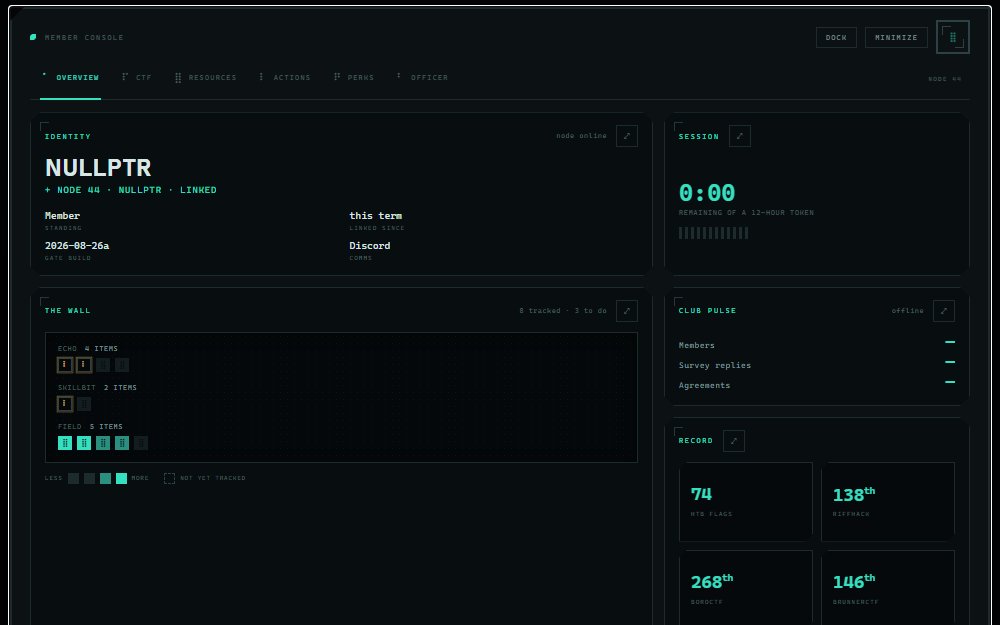Click the Survey replies row

pos(816,365)
